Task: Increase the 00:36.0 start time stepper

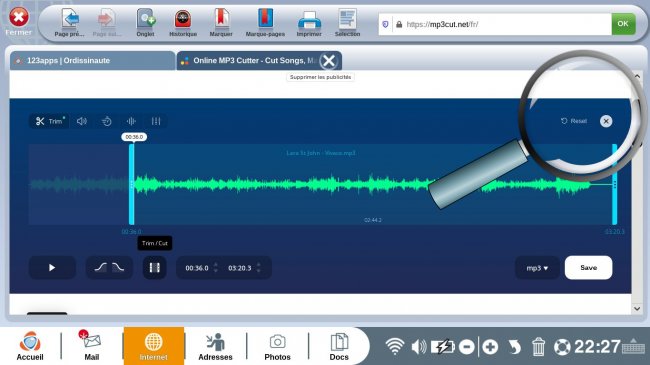Action: pos(216,264)
